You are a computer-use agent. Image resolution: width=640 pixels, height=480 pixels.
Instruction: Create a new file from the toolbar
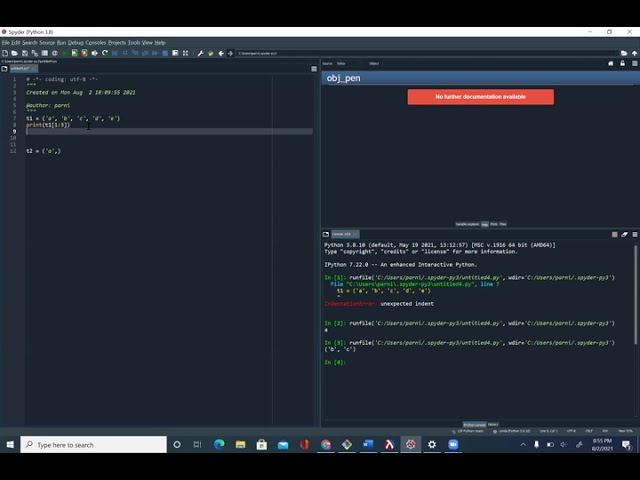pos(5,53)
